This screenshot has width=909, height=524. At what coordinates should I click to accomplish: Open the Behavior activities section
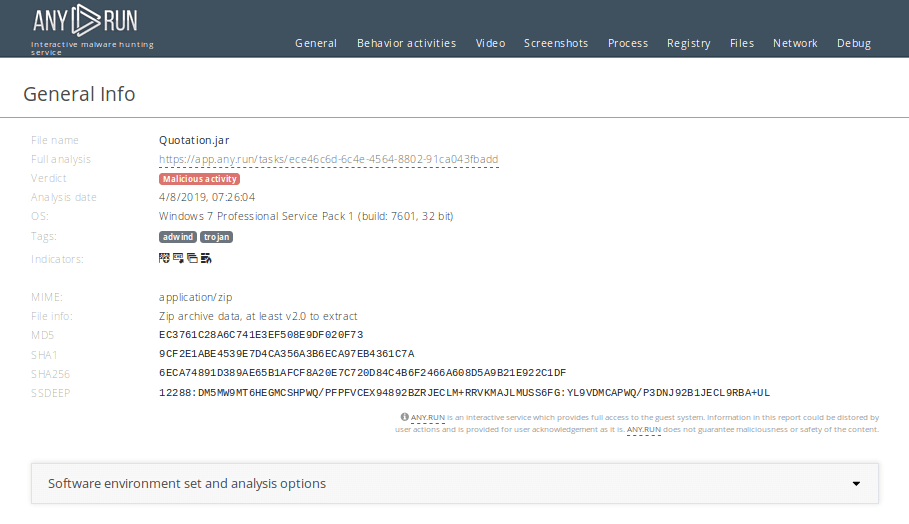tap(406, 43)
